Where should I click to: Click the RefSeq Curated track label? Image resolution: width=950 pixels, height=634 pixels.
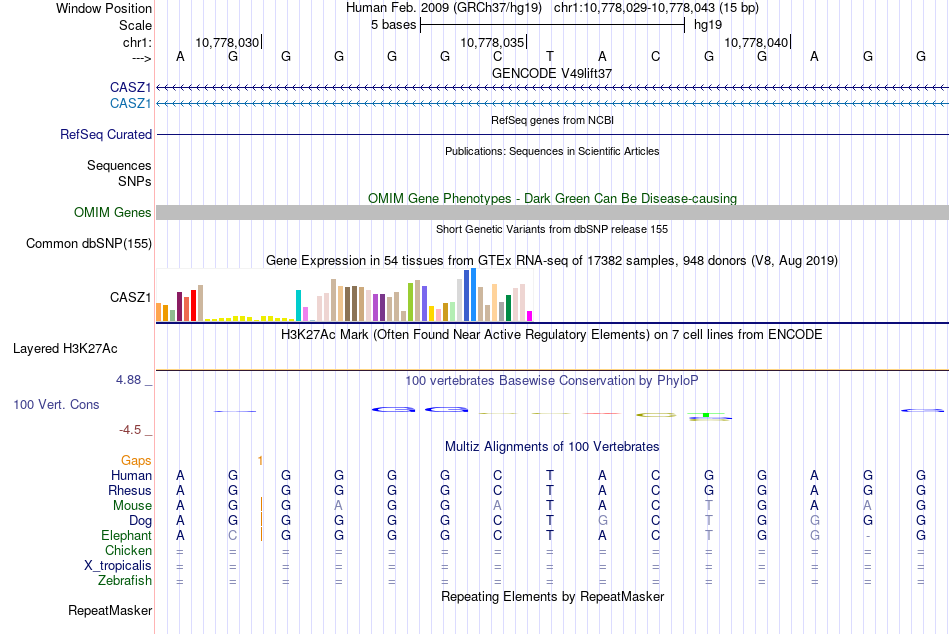click(105, 135)
